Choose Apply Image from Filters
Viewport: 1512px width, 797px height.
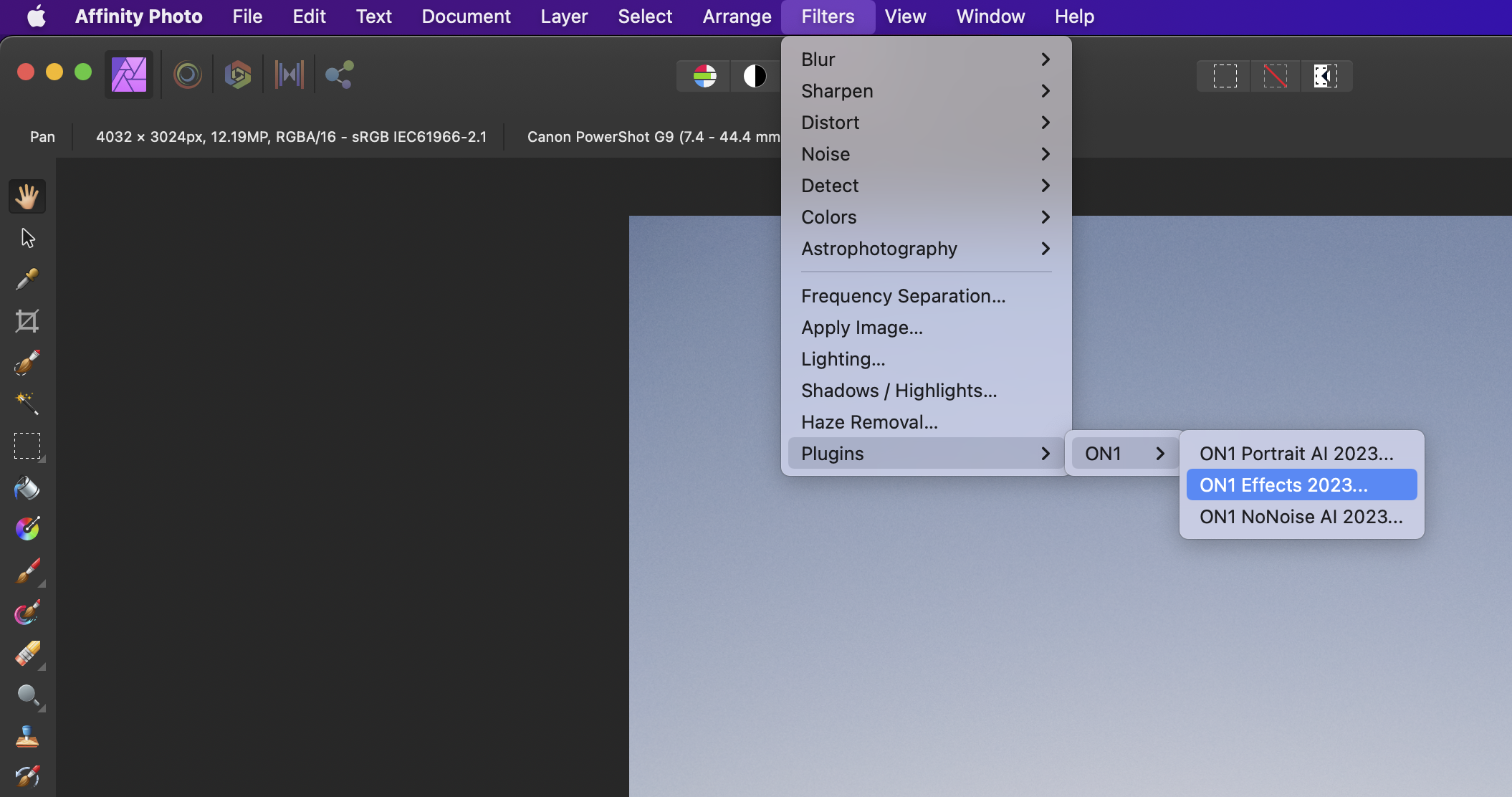[927, 328]
